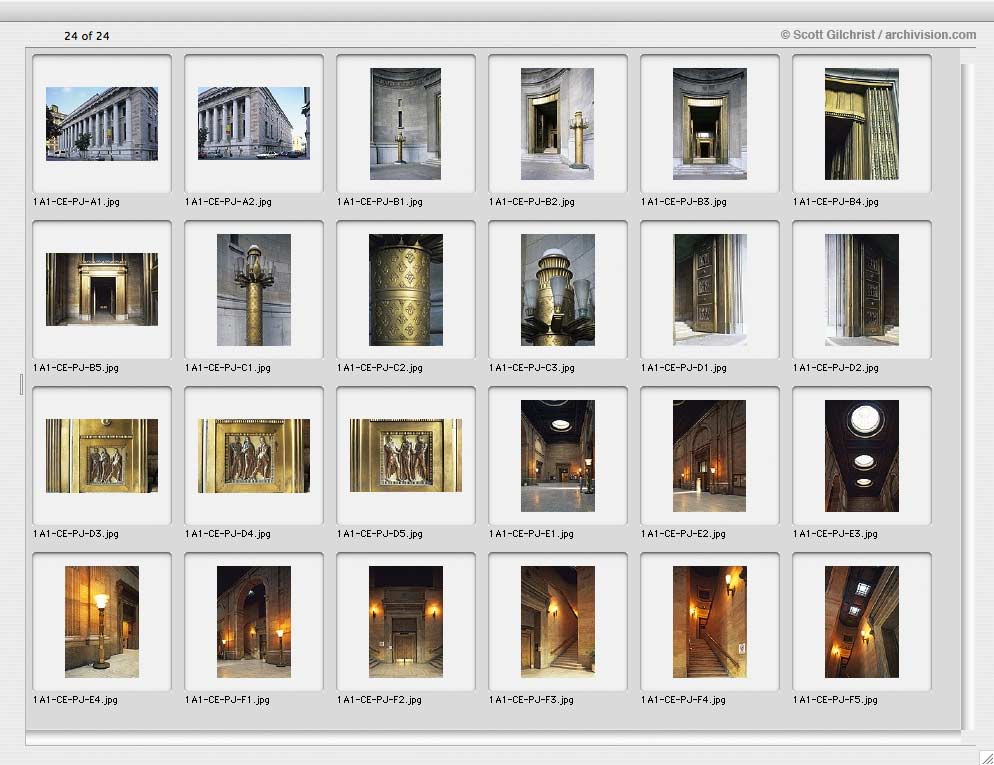Click filename label 1A1-CE-PJ-D3.jpg
Screen dimensions: 994x765
point(76,534)
